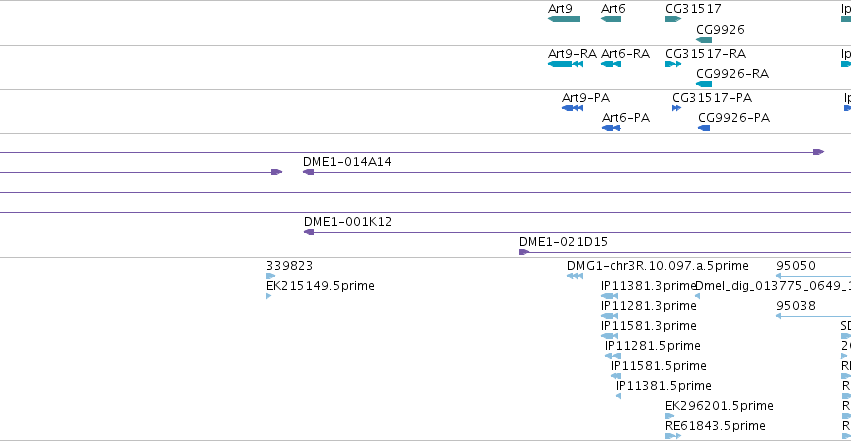Click the 95050 label text
Image resolution: width=851 pixels, height=441 pixels.
796,266
